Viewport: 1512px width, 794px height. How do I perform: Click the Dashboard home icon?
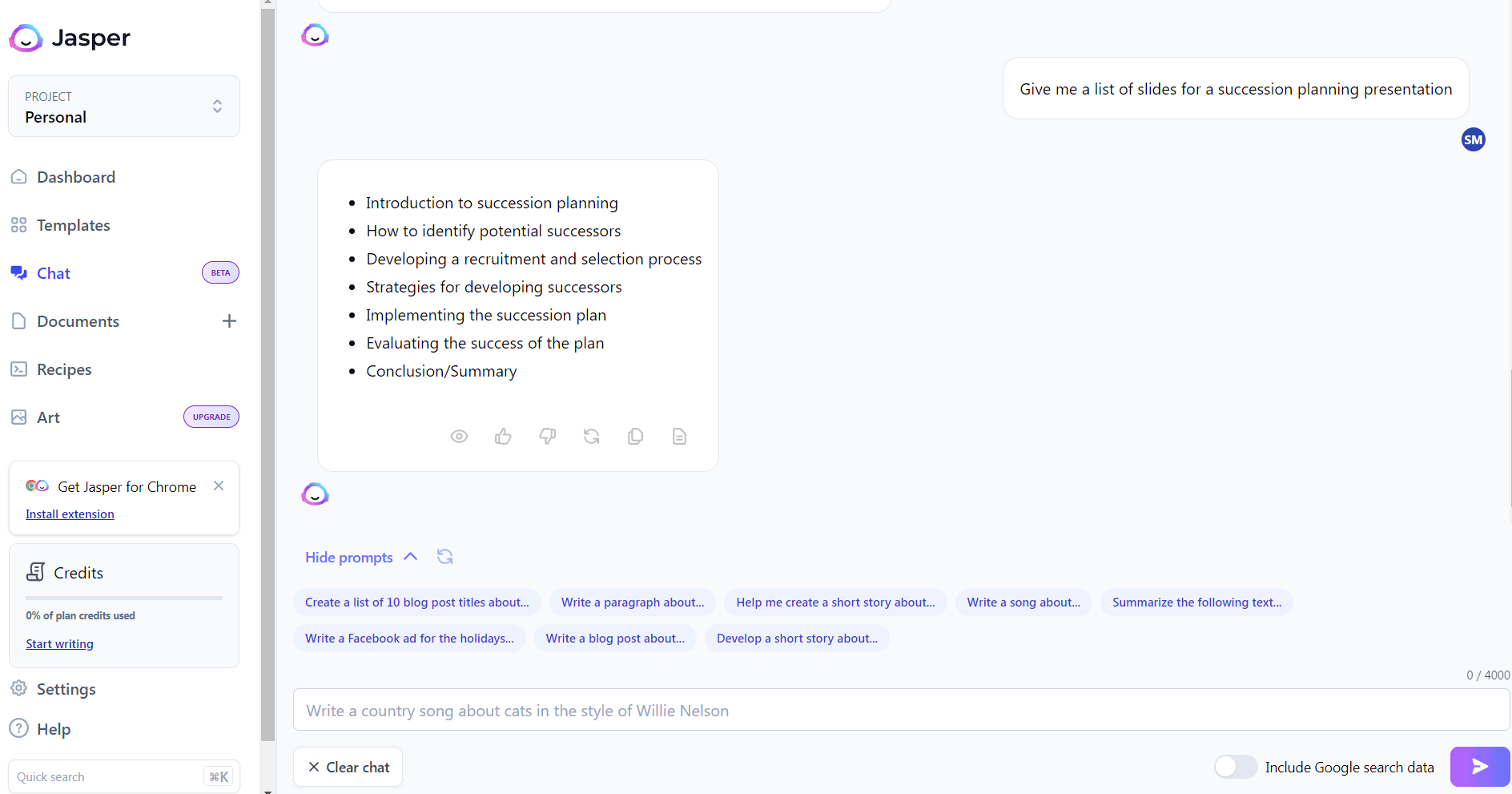point(18,177)
